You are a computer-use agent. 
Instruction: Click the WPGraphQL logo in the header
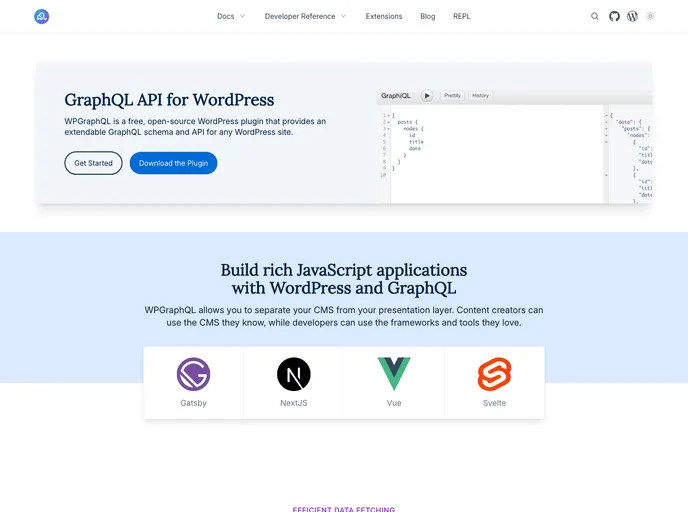pos(42,17)
